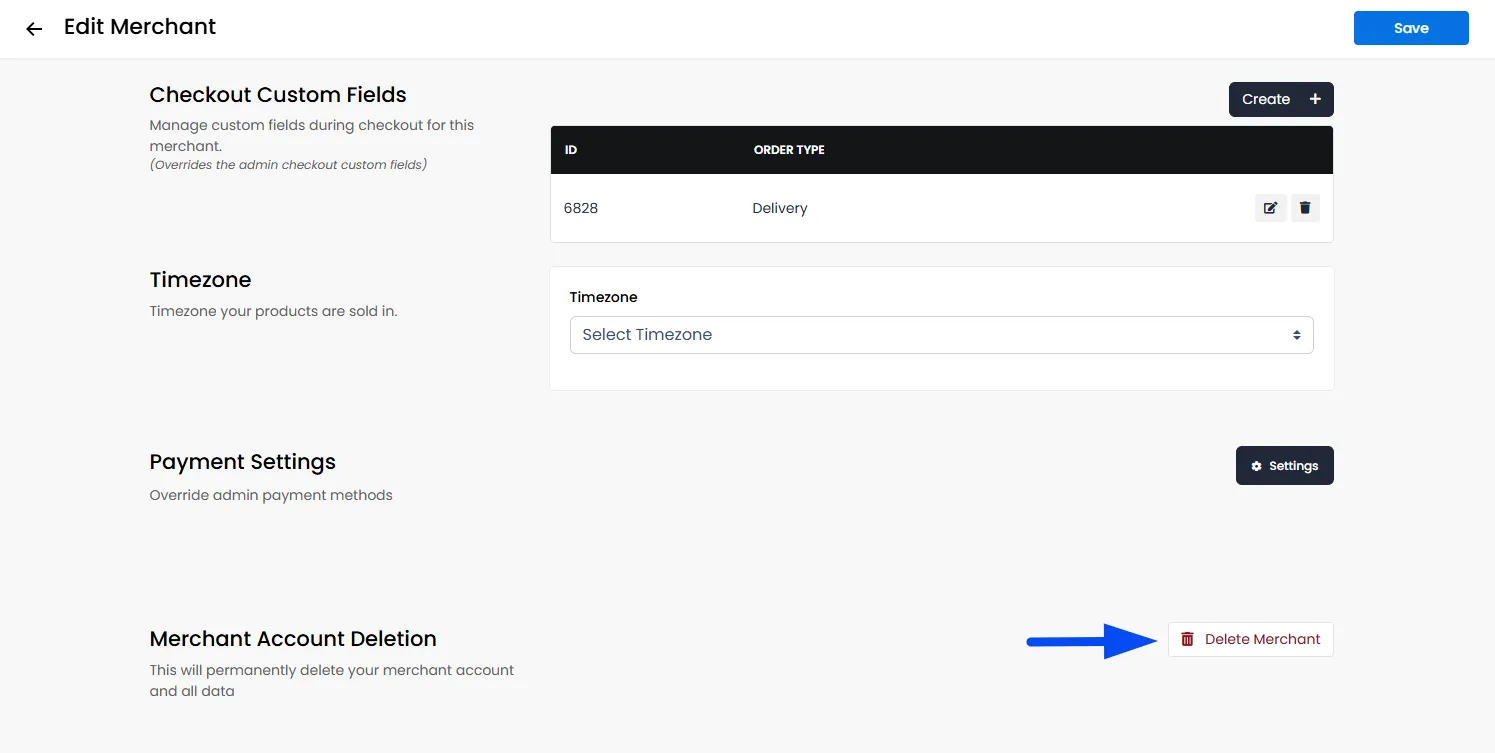The height and width of the screenshot is (753, 1495).
Task: Click the ID column header
Action: click(571, 150)
